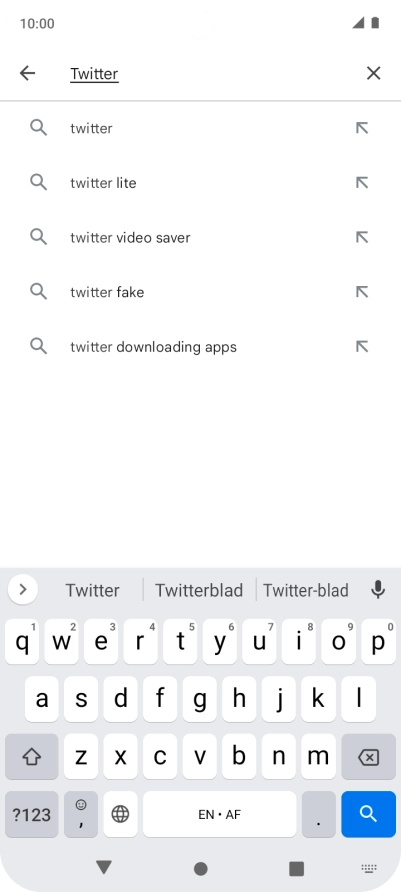
Task: Tap the EN • AF space bar
Action: pos(220,814)
